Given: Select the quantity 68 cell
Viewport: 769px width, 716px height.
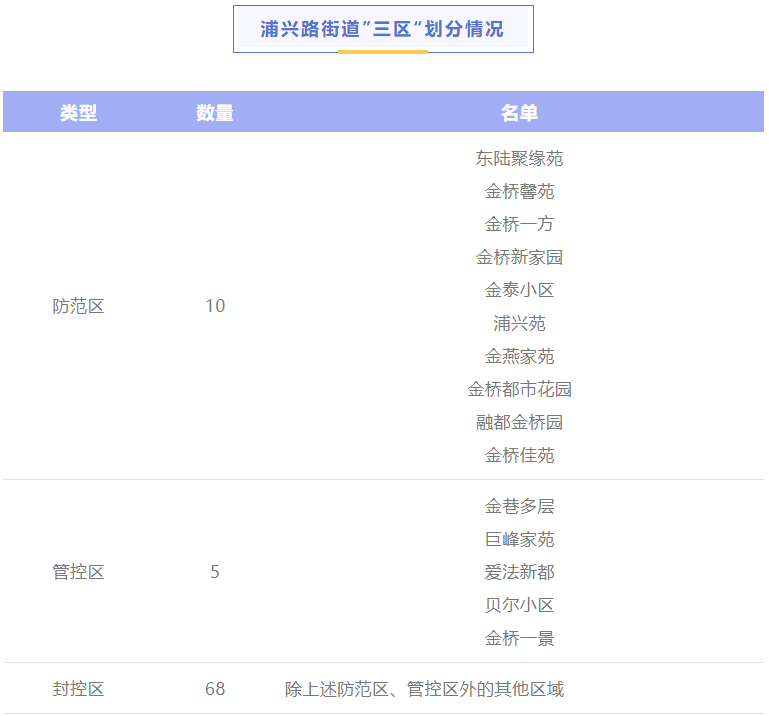Looking at the screenshot, I should (x=215, y=689).
